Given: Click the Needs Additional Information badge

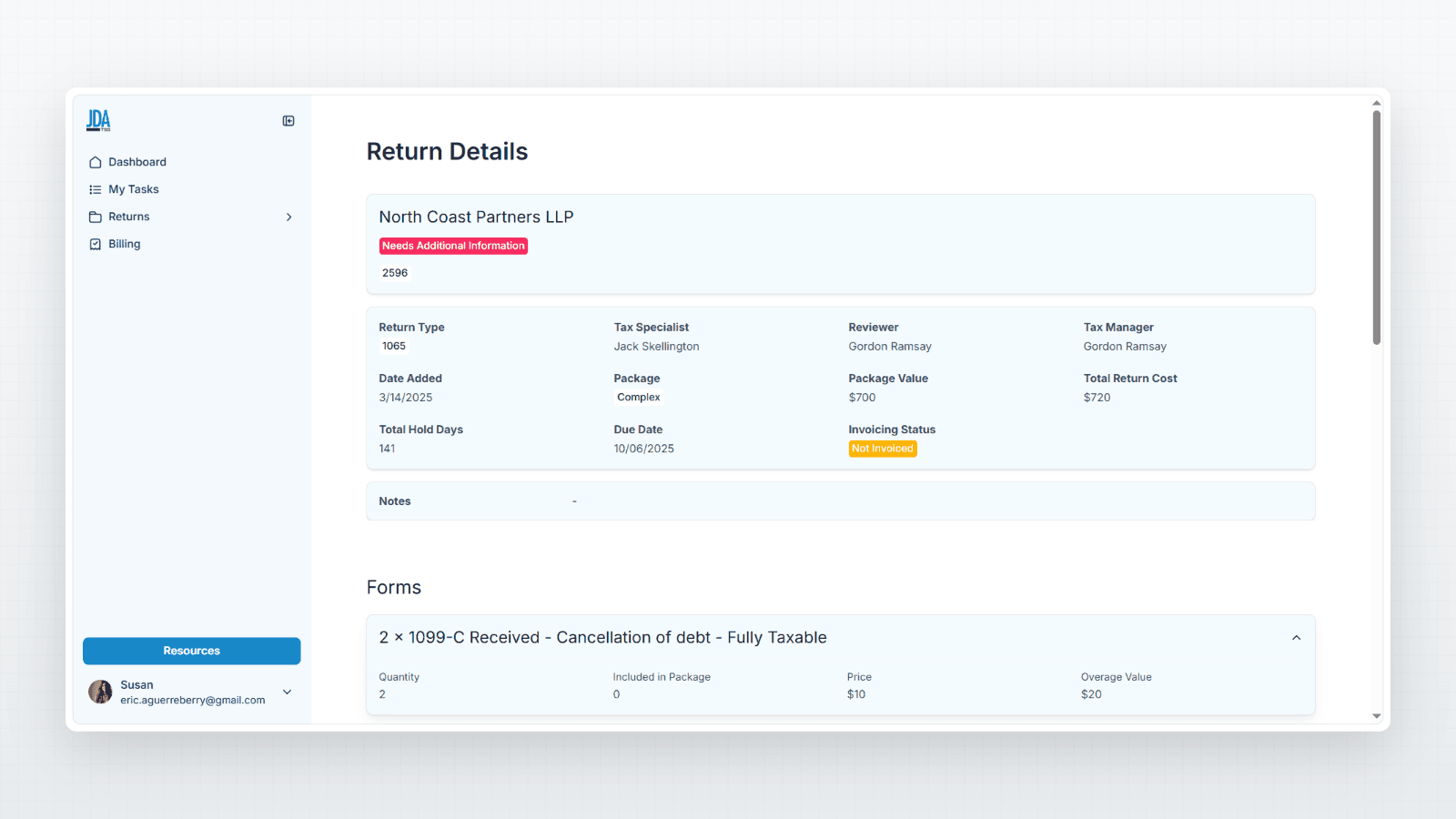Looking at the screenshot, I should [453, 246].
